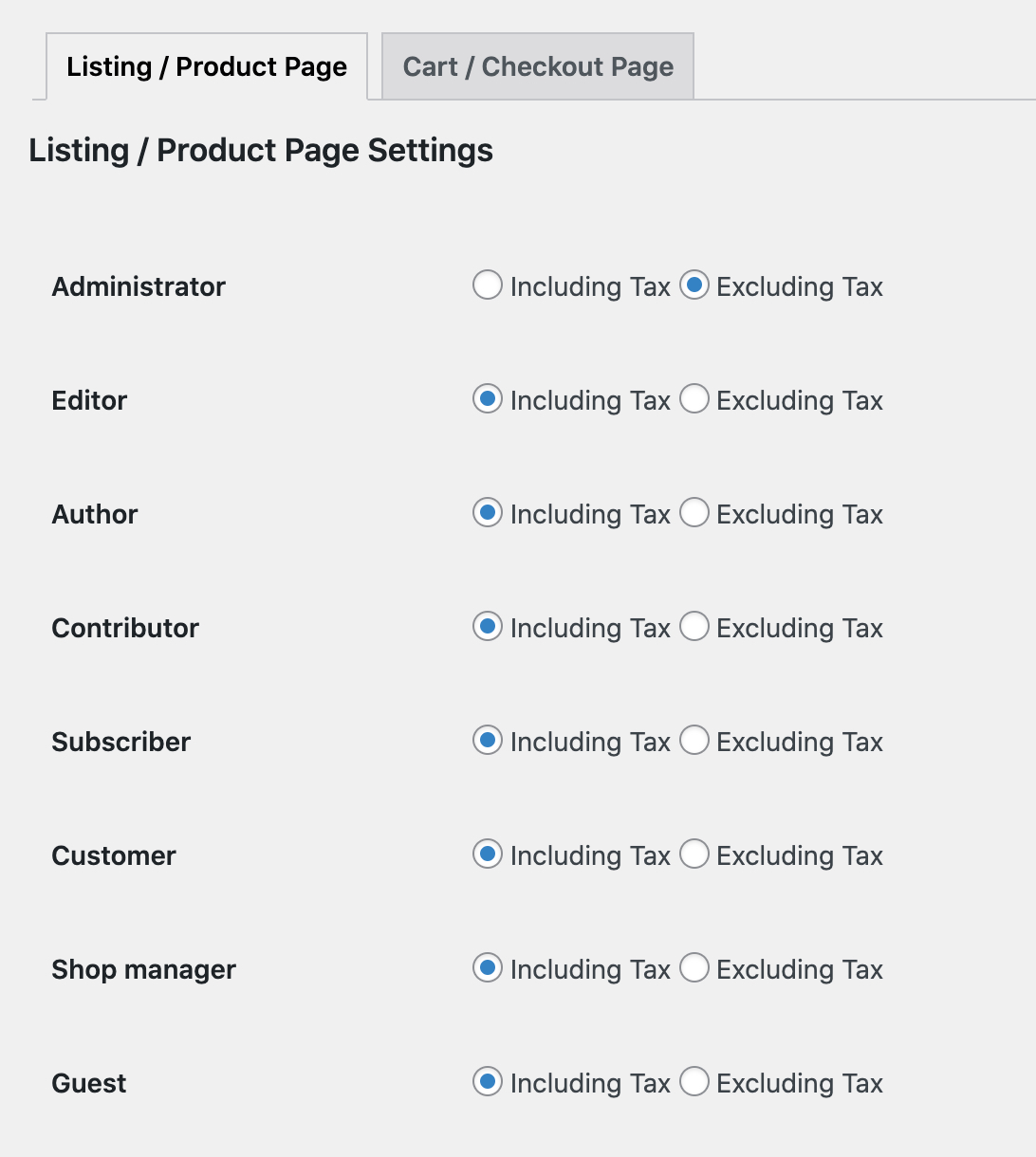Screen dimensions: 1036x1157
Task: Click the Shop manager role label
Action: point(143,969)
